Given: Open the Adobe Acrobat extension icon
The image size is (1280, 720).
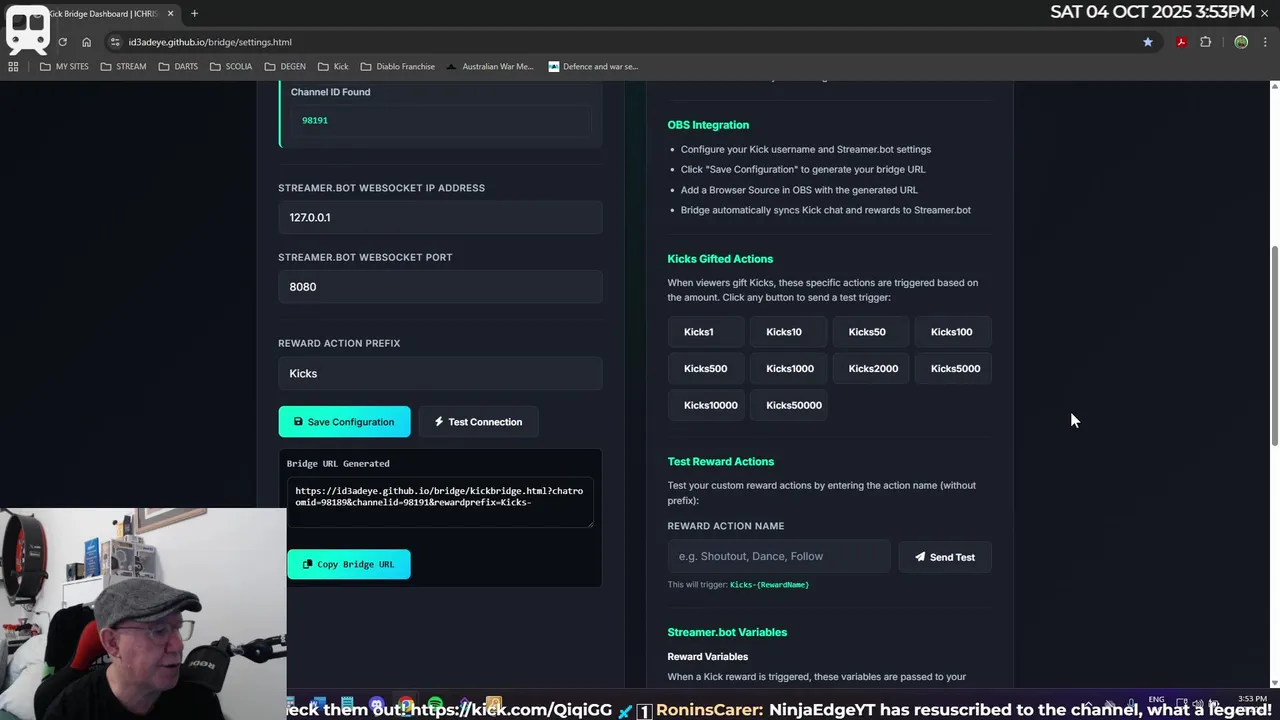Looking at the screenshot, I should pyautogui.click(x=1181, y=42).
